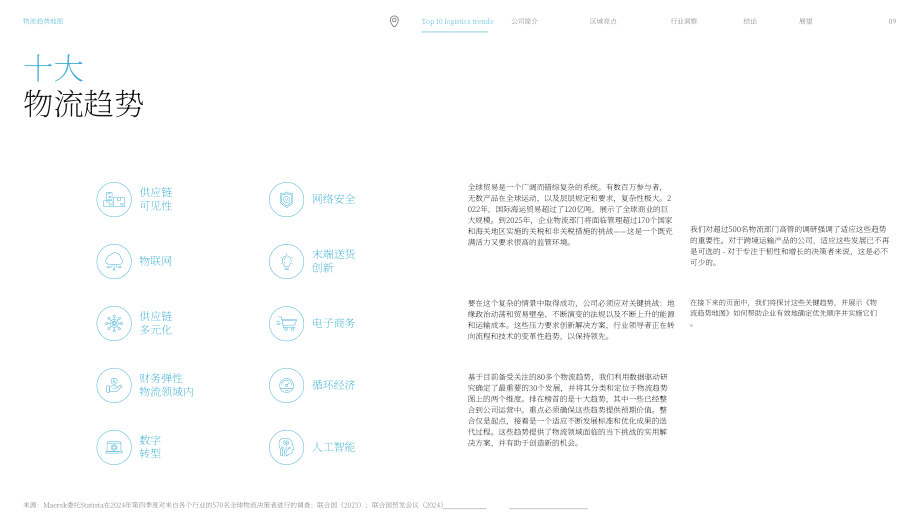Click the 供应链 多元化 label

click(155, 323)
